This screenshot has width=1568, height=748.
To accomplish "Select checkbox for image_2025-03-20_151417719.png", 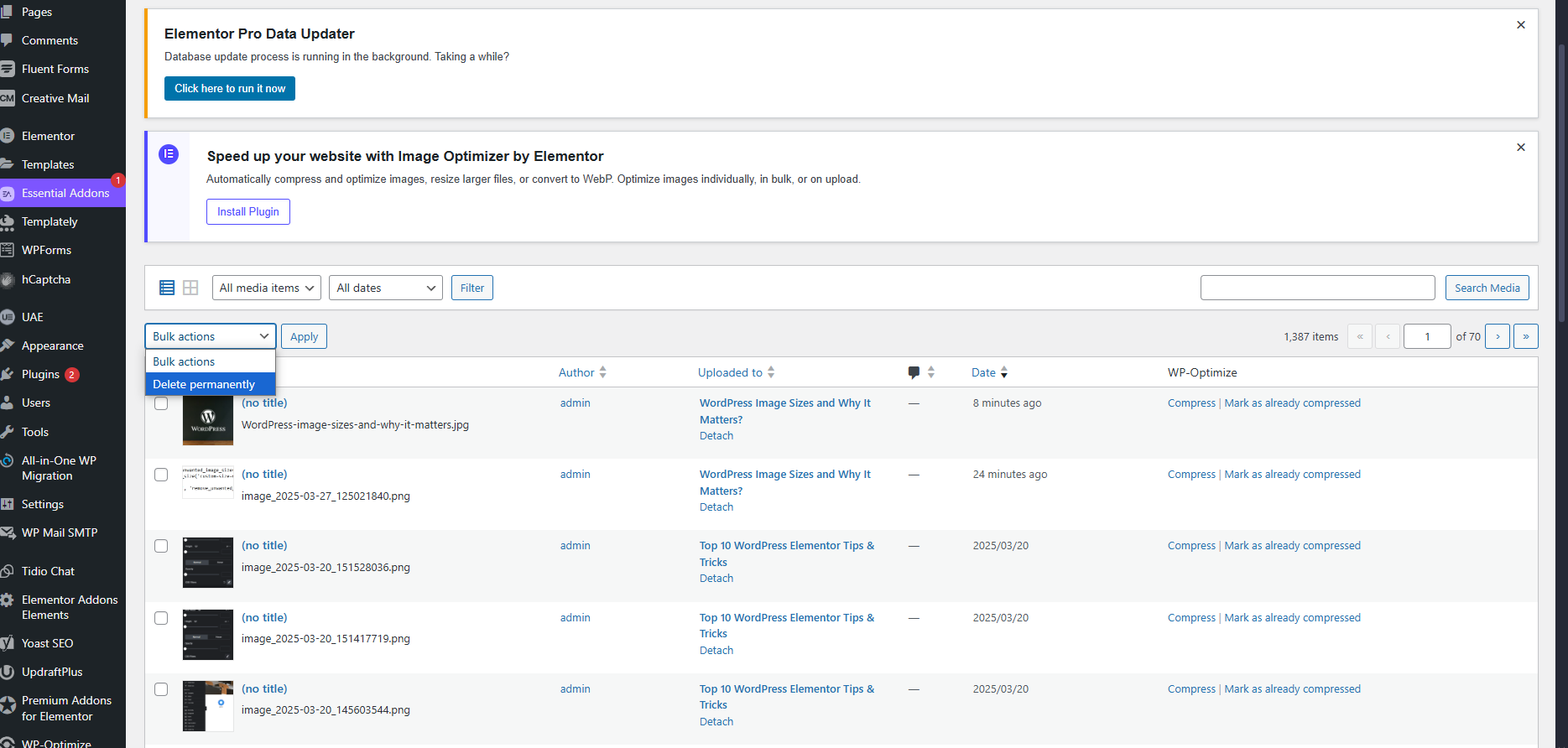I will (x=161, y=618).
